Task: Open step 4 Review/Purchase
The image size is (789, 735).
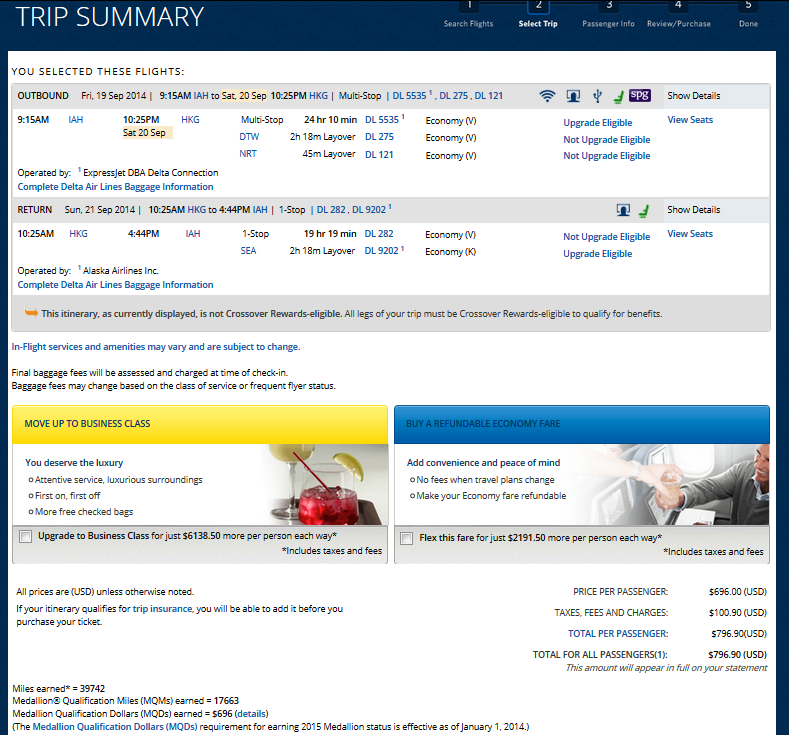Action: tap(678, 15)
